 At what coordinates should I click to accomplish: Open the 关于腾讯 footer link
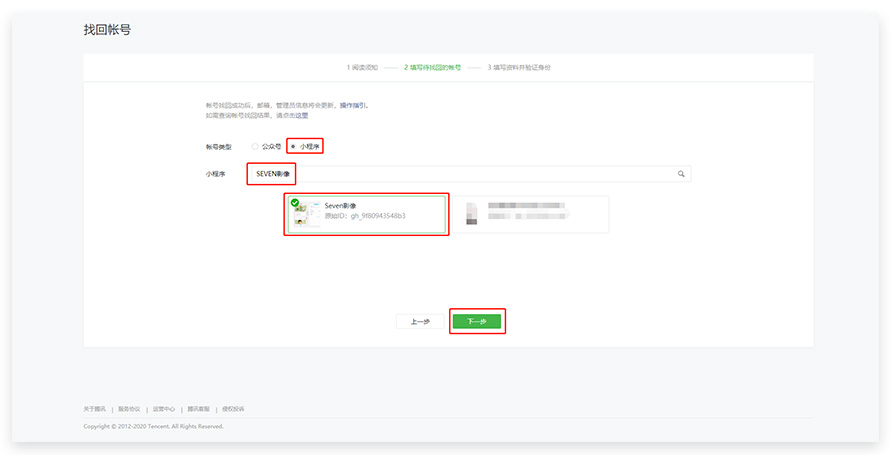point(95,409)
